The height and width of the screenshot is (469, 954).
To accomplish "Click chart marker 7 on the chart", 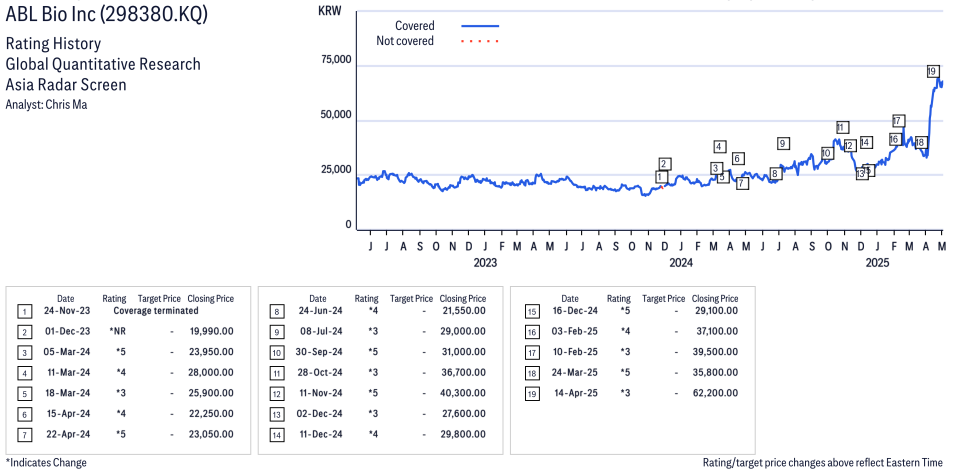I will click(742, 183).
